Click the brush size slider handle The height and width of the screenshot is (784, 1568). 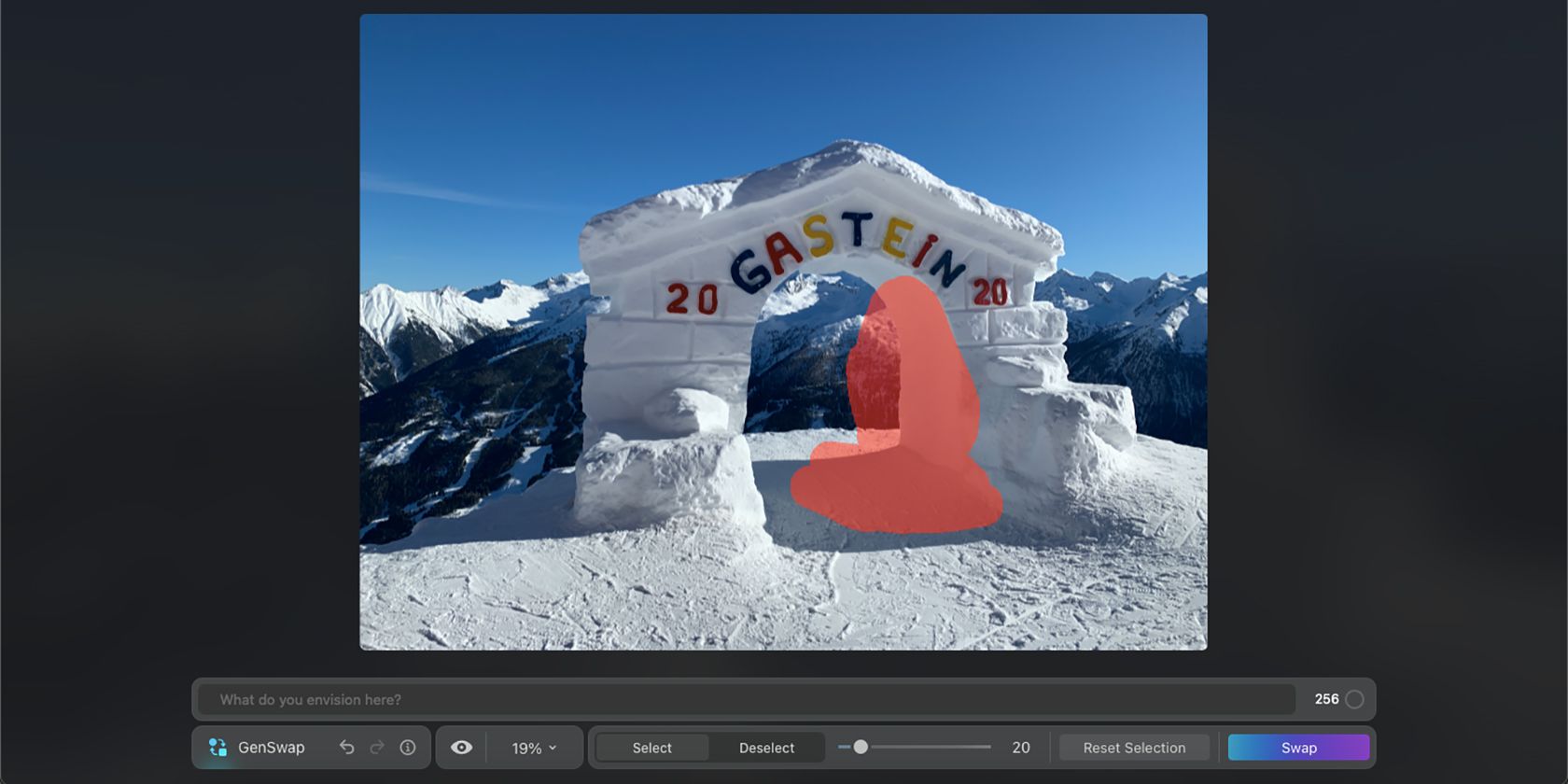[x=861, y=747]
